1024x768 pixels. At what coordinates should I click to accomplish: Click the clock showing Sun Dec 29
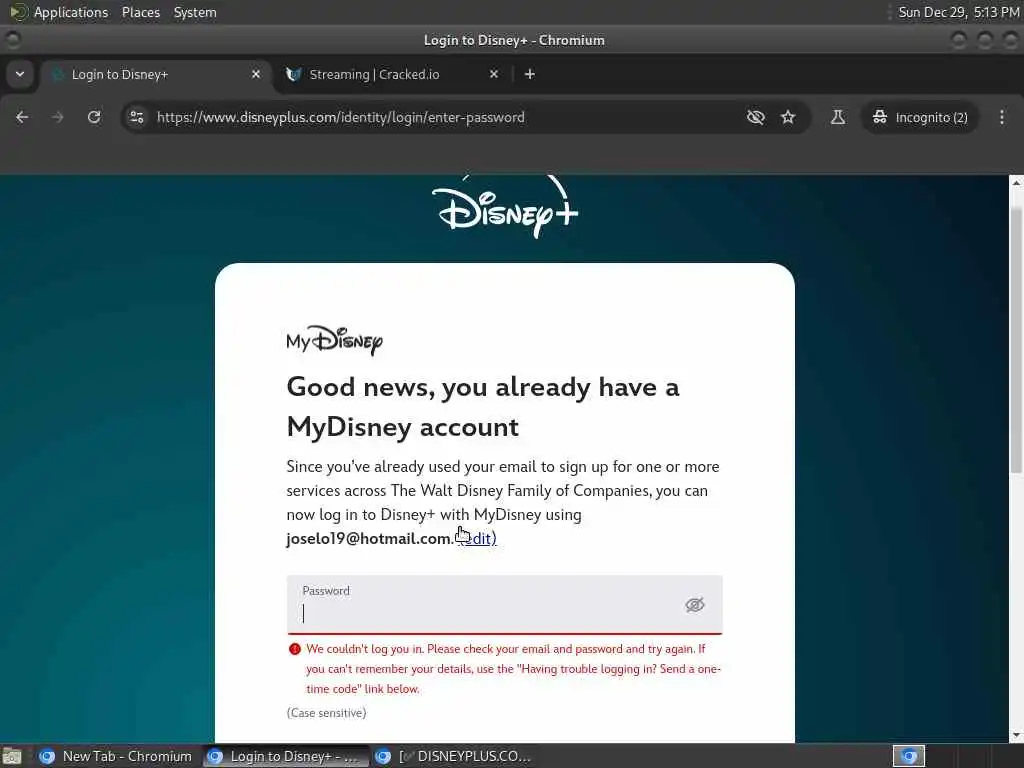[958, 12]
